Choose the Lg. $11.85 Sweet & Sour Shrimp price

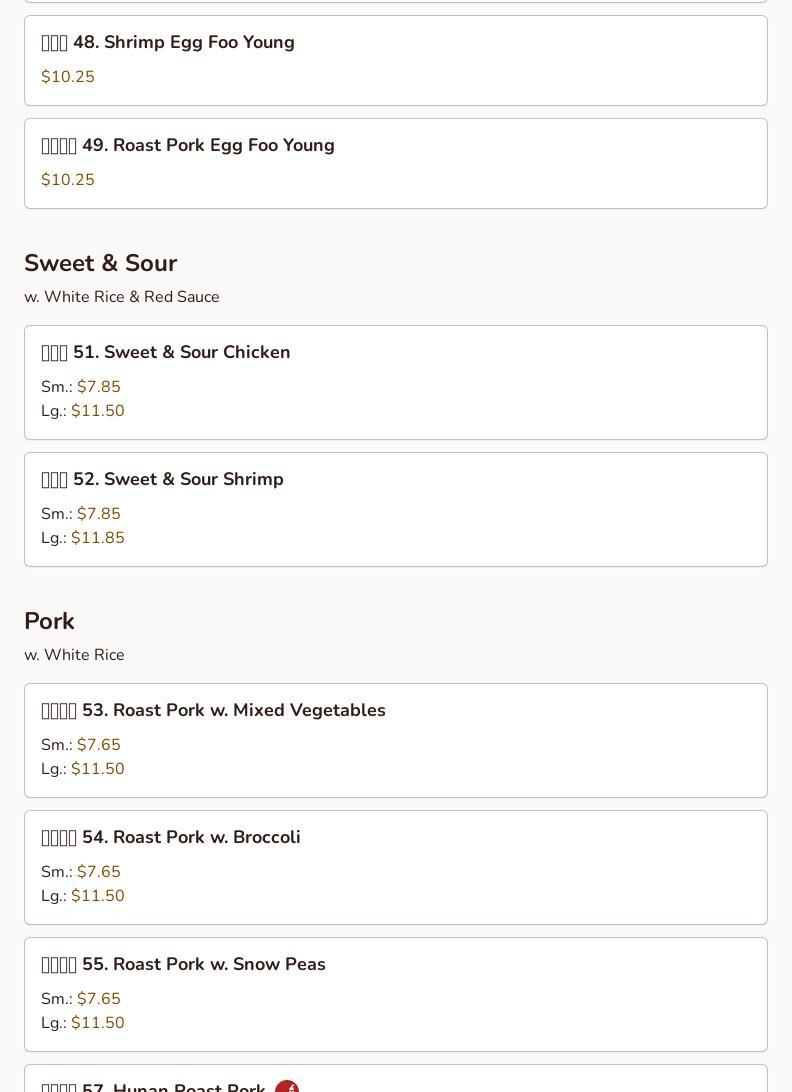tap(83, 538)
